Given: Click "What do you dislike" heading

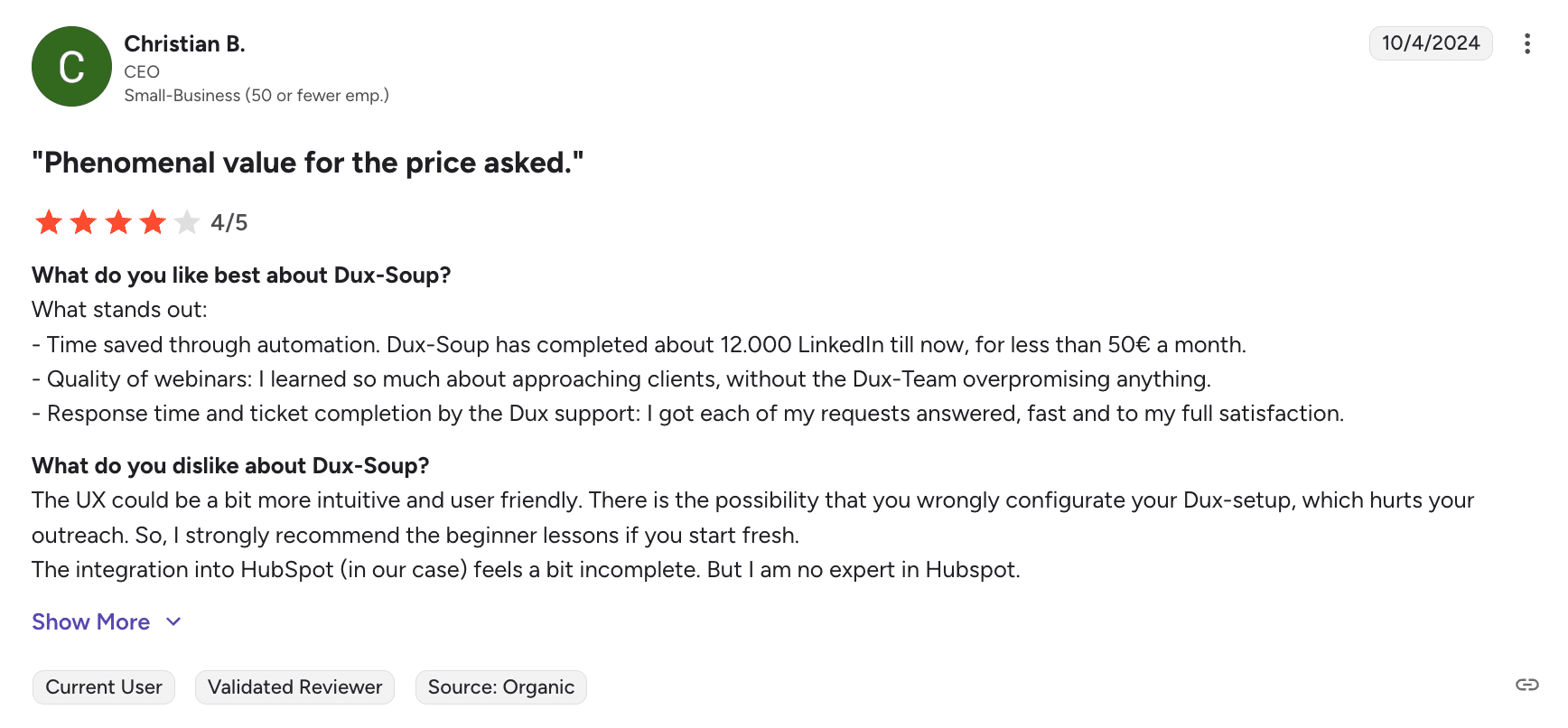Looking at the screenshot, I should [x=230, y=466].
